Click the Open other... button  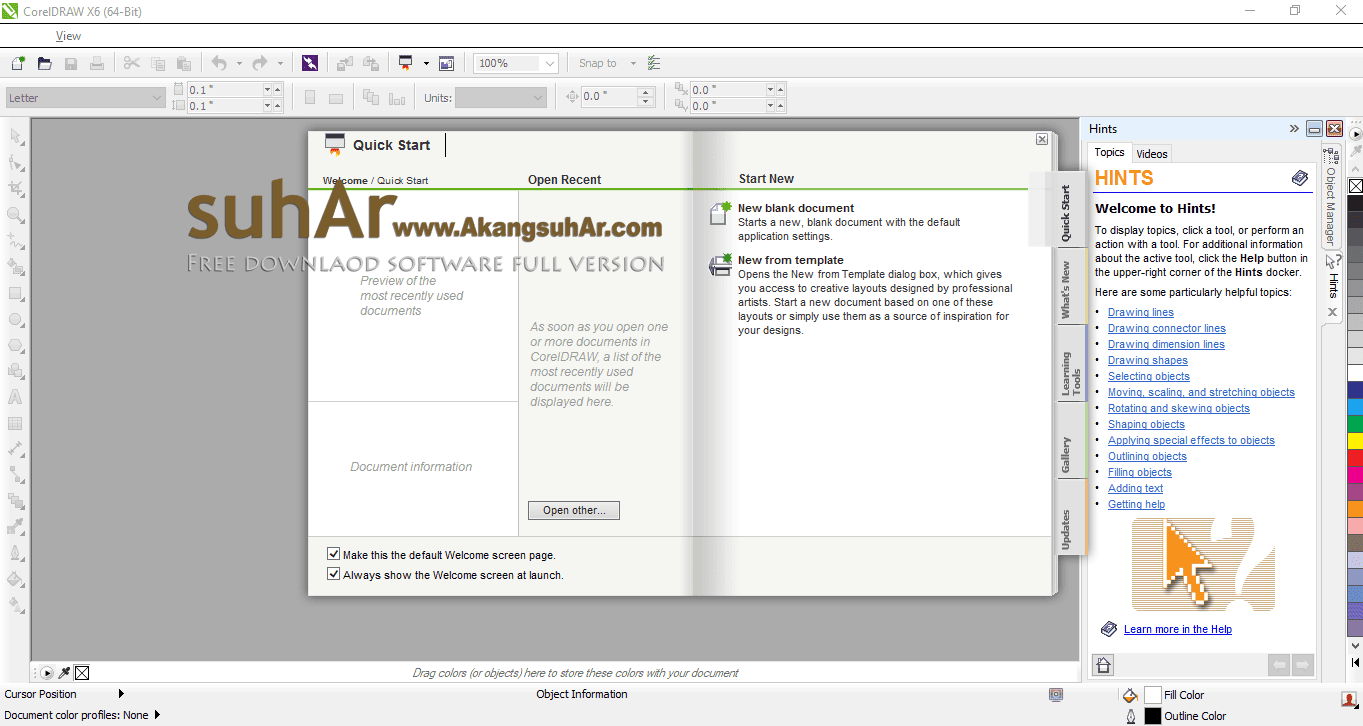(574, 510)
